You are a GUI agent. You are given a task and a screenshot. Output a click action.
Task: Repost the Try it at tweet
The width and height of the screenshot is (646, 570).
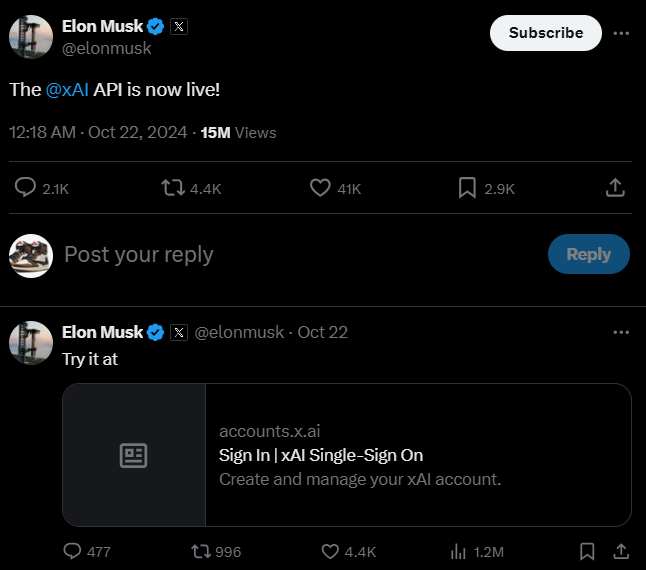tap(200, 551)
